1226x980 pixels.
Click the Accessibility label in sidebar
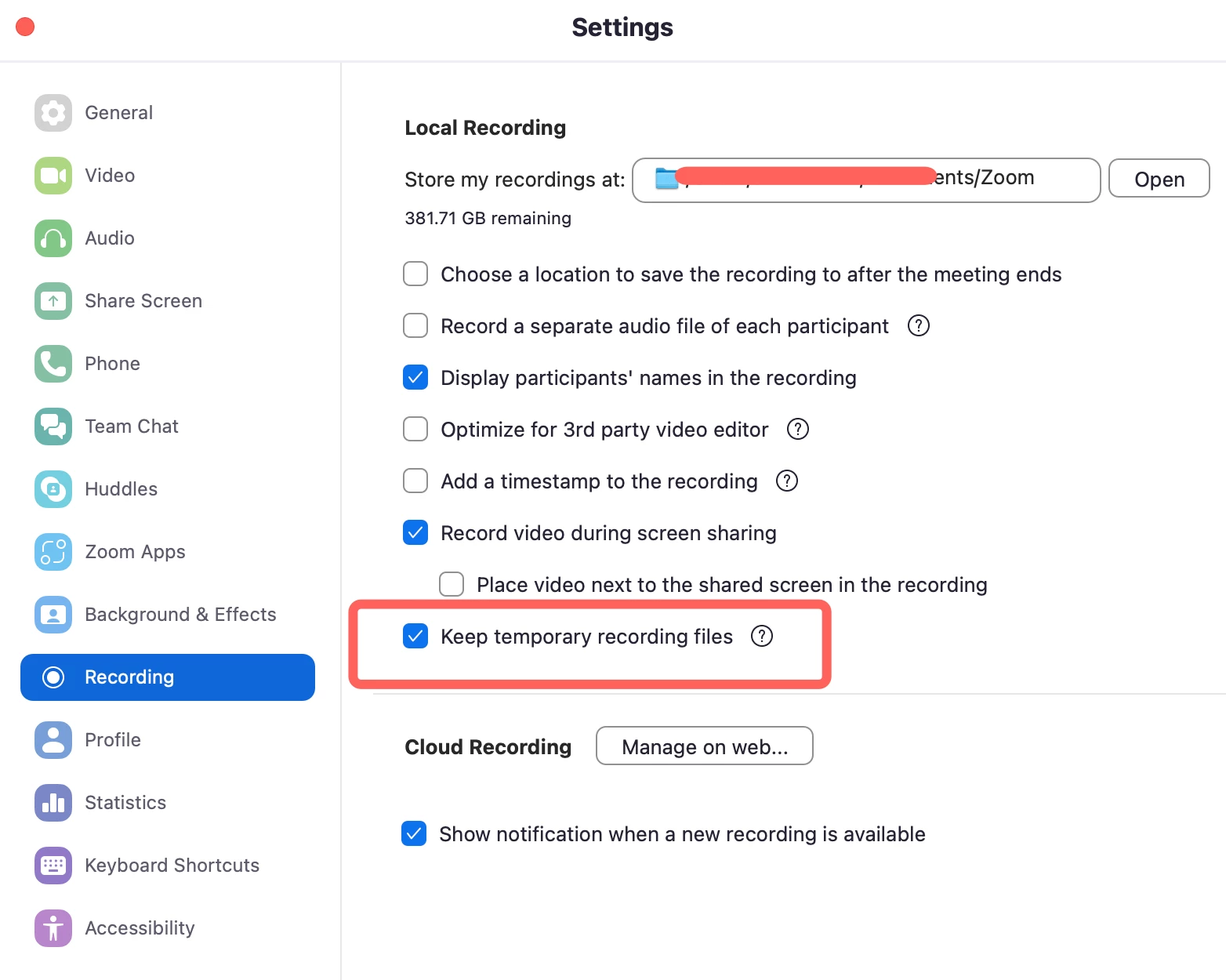[x=140, y=928]
